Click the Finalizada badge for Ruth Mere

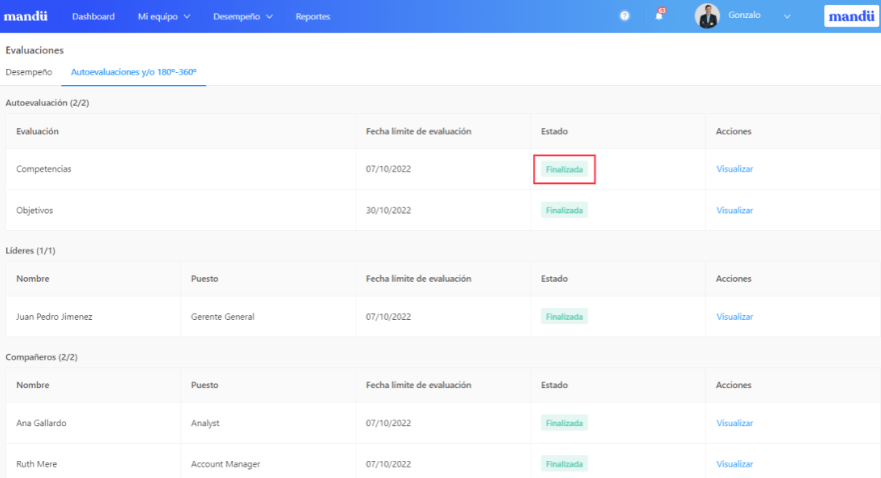[564, 464]
